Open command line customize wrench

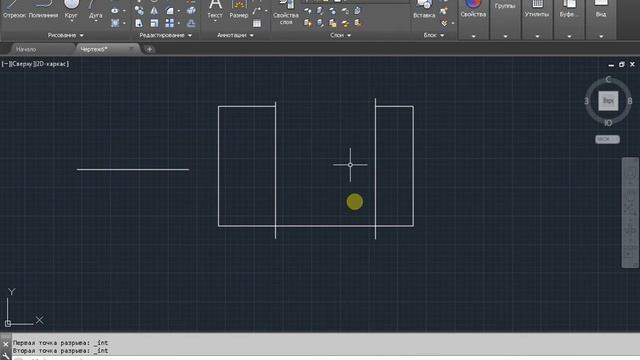(x=5, y=356)
